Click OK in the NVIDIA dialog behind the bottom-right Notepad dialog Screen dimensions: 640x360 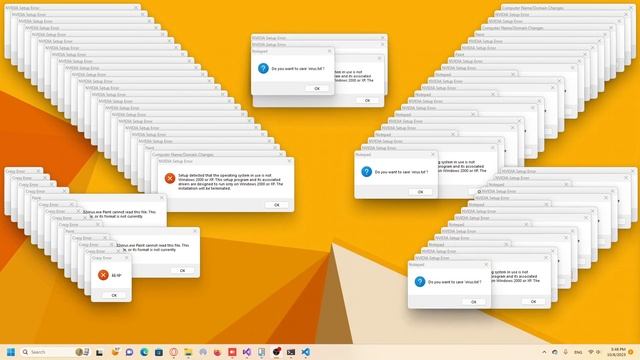[533, 301]
